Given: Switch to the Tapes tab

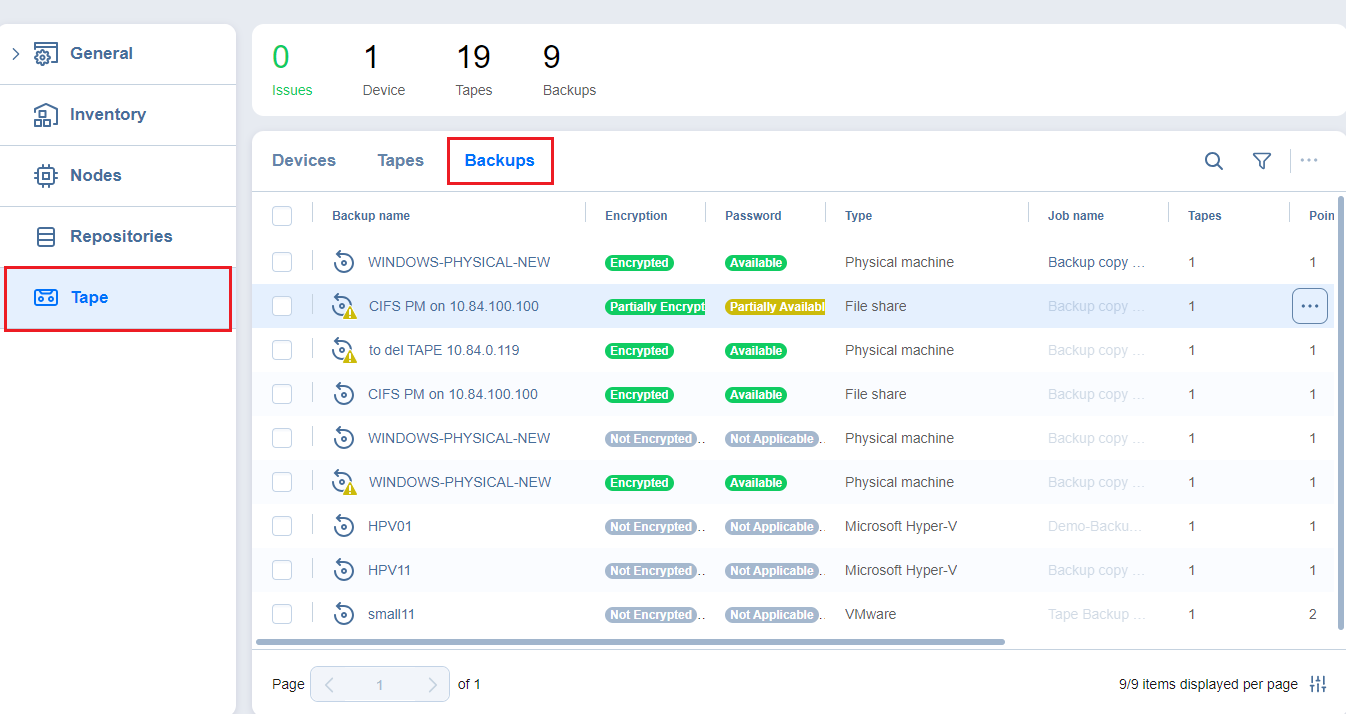Looking at the screenshot, I should click(x=400, y=161).
